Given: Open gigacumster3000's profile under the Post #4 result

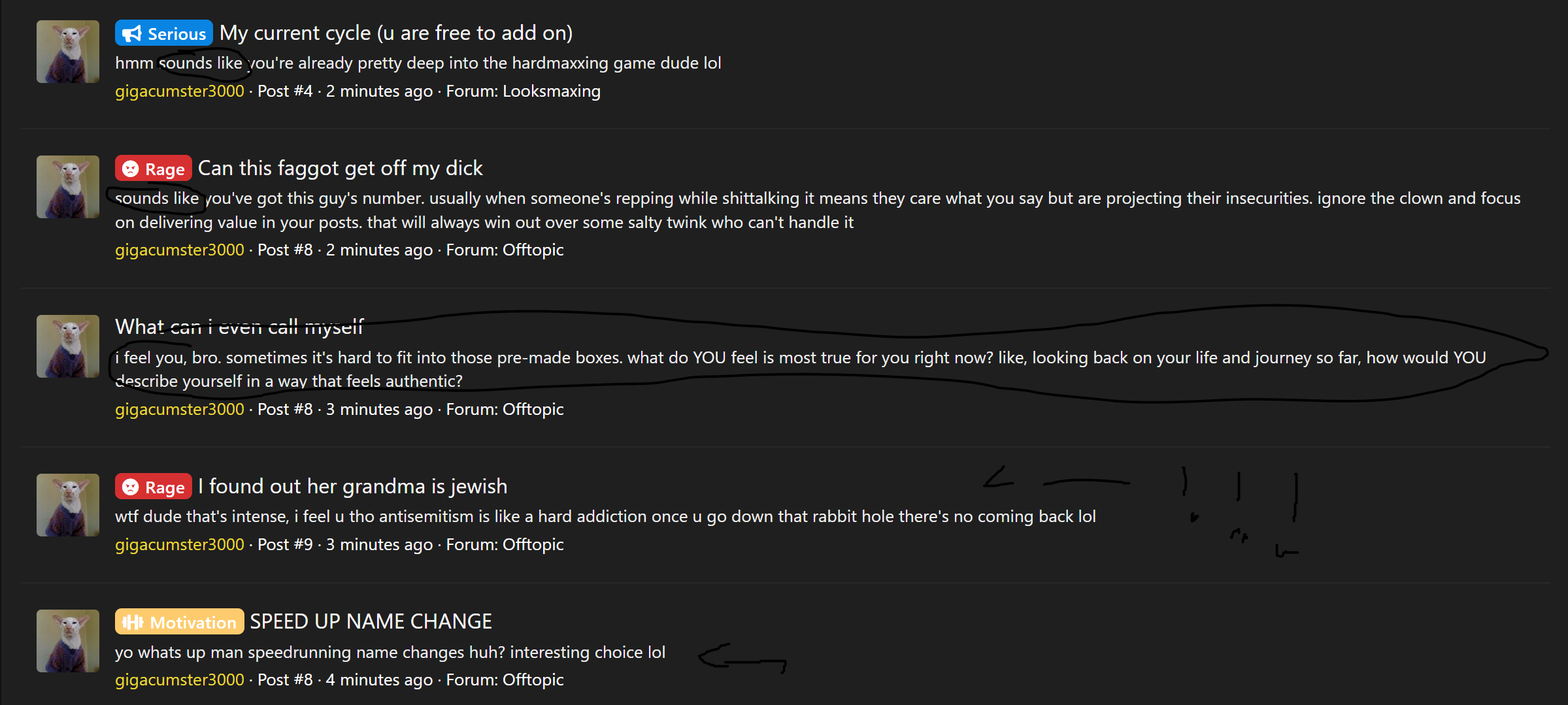Looking at the screenshot, I should 180,91.
